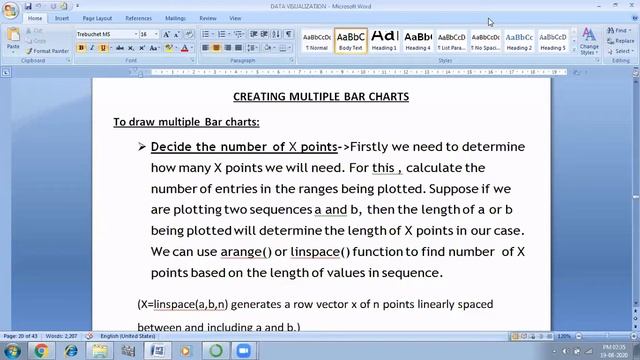Open the font size dropdown showing 16
This screenshot has height=360, width=640.
(156, 35)
